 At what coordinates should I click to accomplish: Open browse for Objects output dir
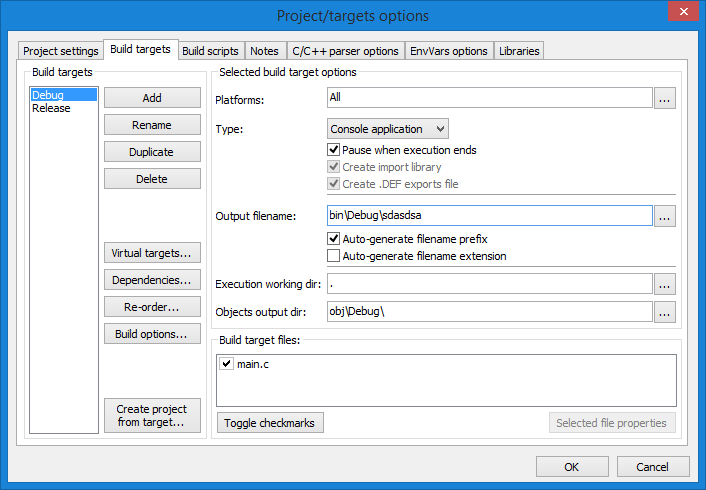pyautogui.click(x=666, y=312)
